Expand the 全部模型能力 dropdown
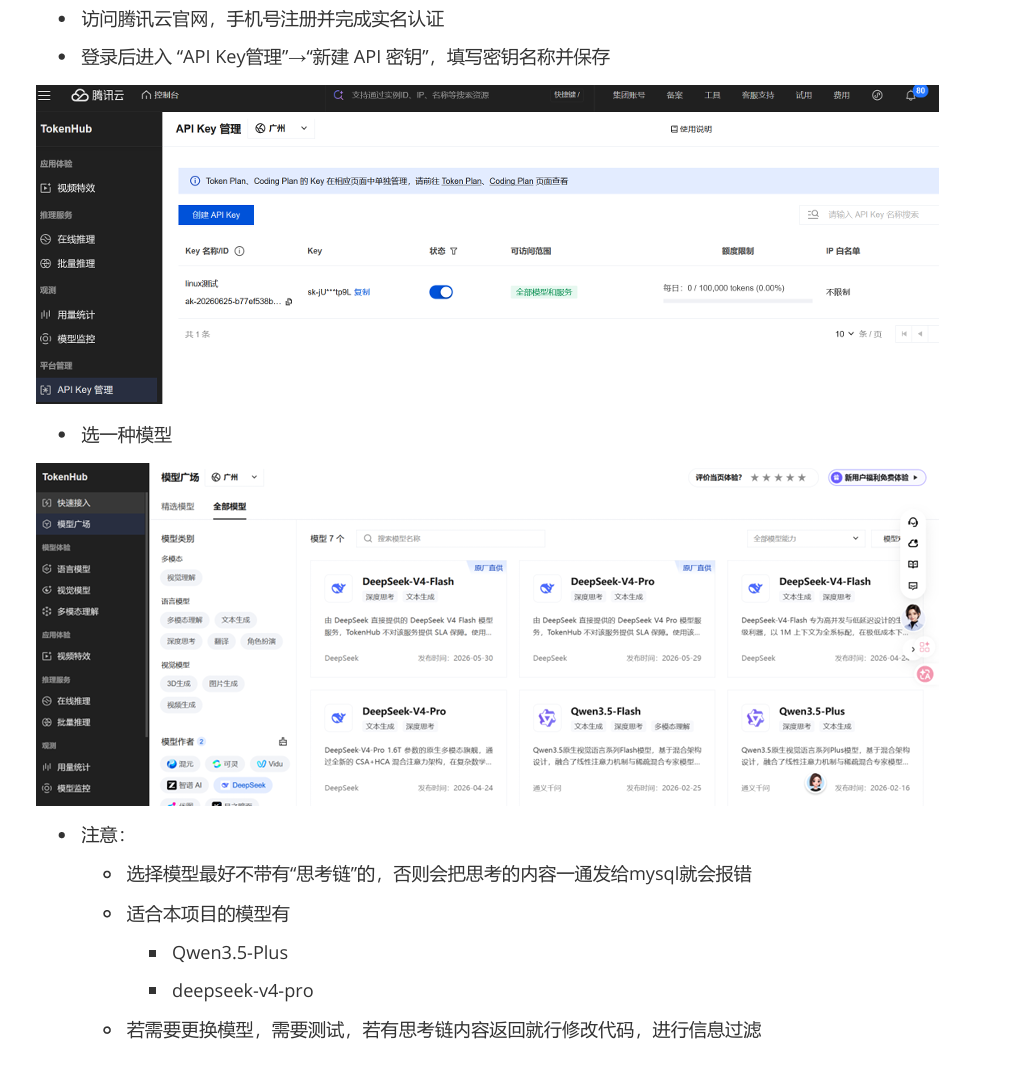1012x1066 pixels. coord(806,538)
